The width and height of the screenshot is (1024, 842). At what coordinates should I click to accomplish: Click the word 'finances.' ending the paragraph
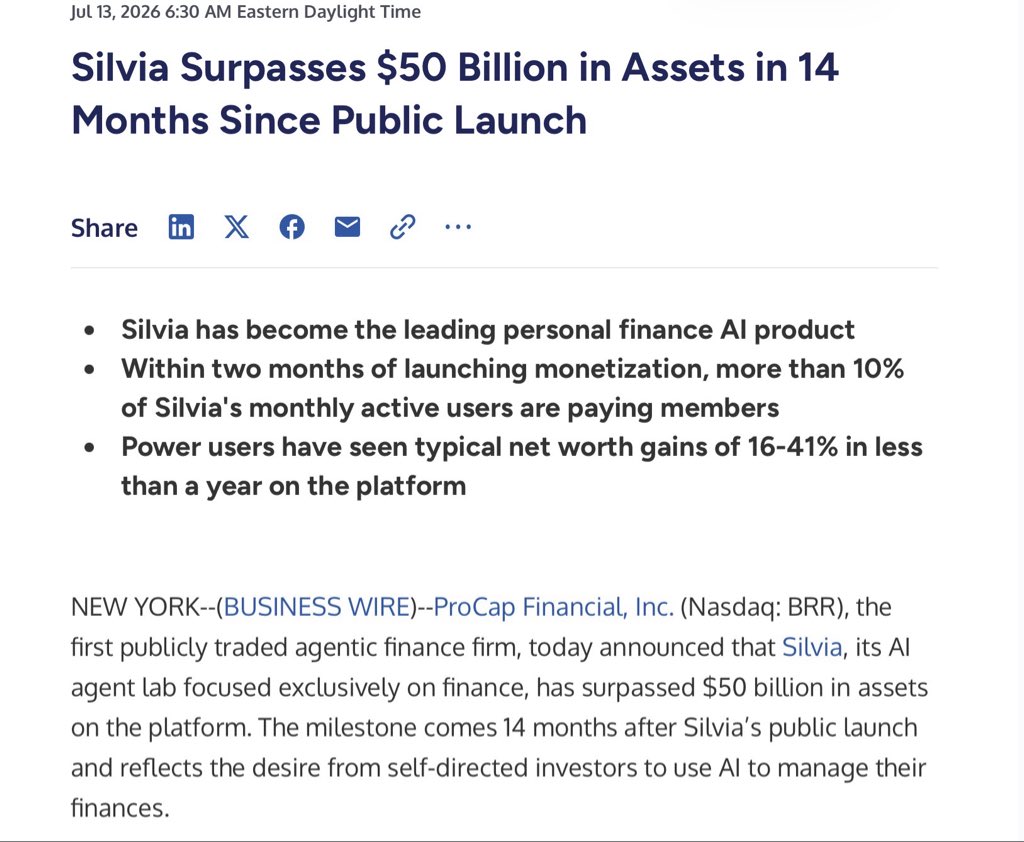click(x=120, y=808)
